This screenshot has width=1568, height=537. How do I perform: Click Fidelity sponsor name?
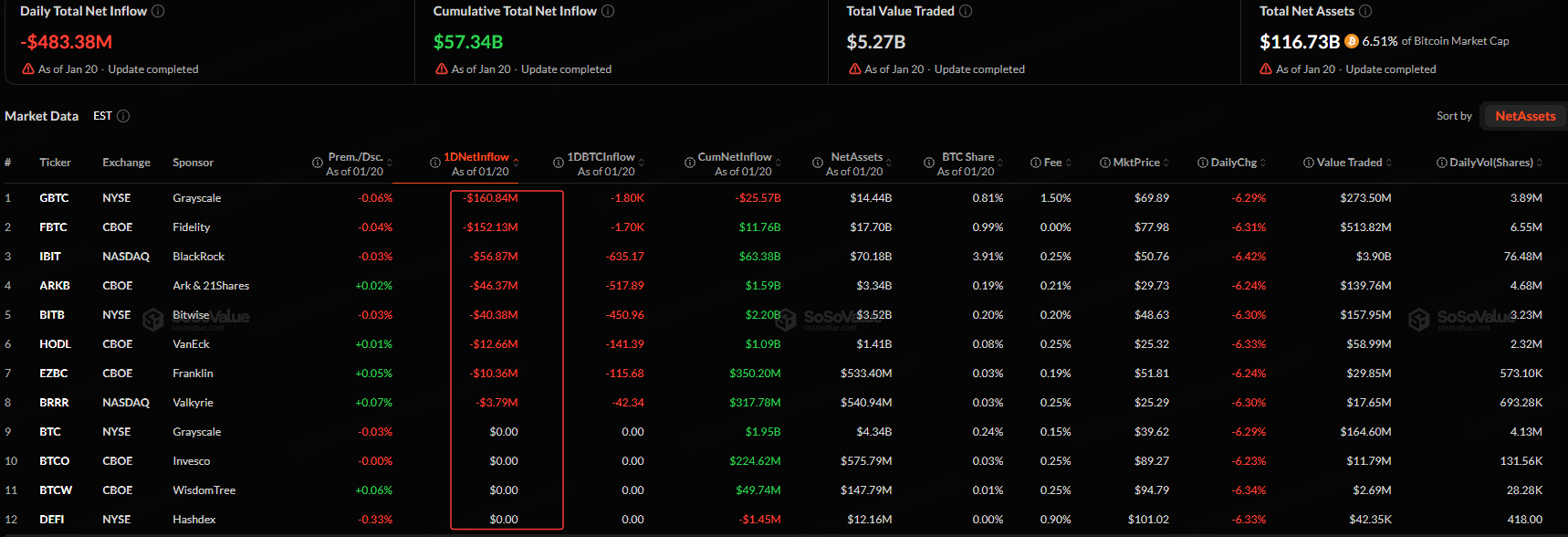tap(191, 227)
